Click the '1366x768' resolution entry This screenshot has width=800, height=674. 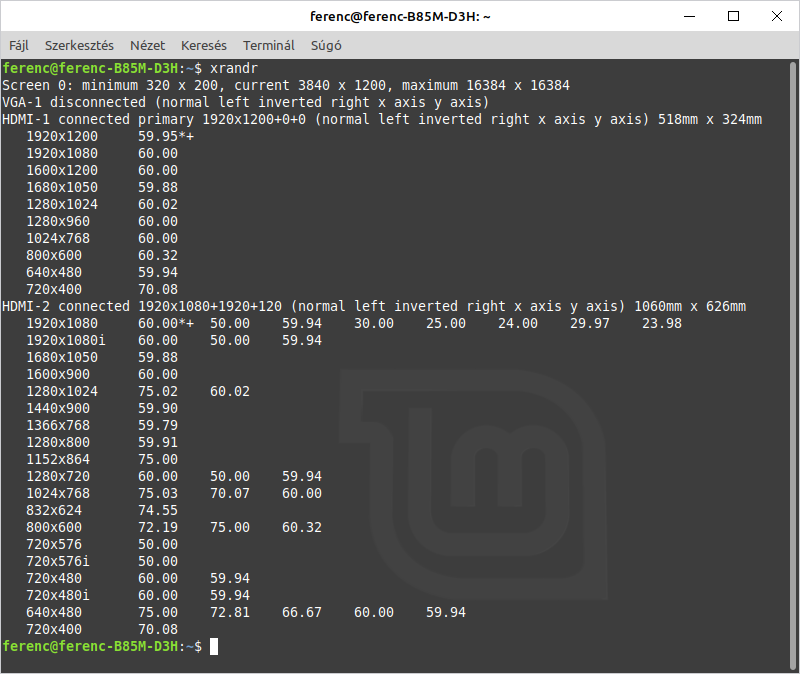coord(58,426)
